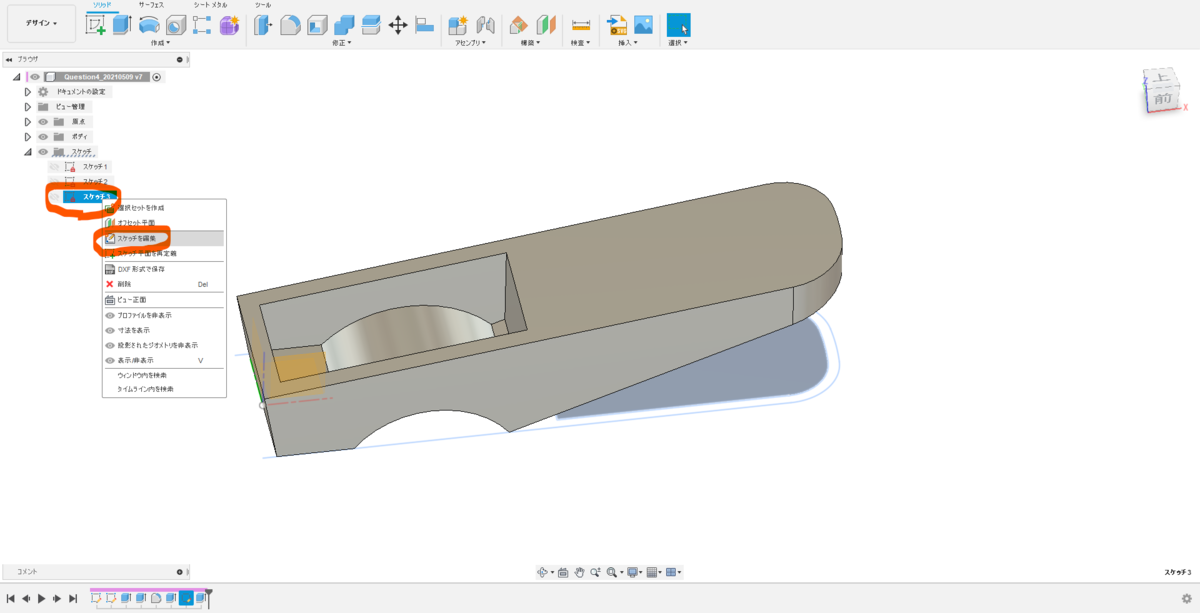The width and height of the screenshot is (1200, 613).
Task: Expand the ボディ tree node
Action: (x=28, y=137)
